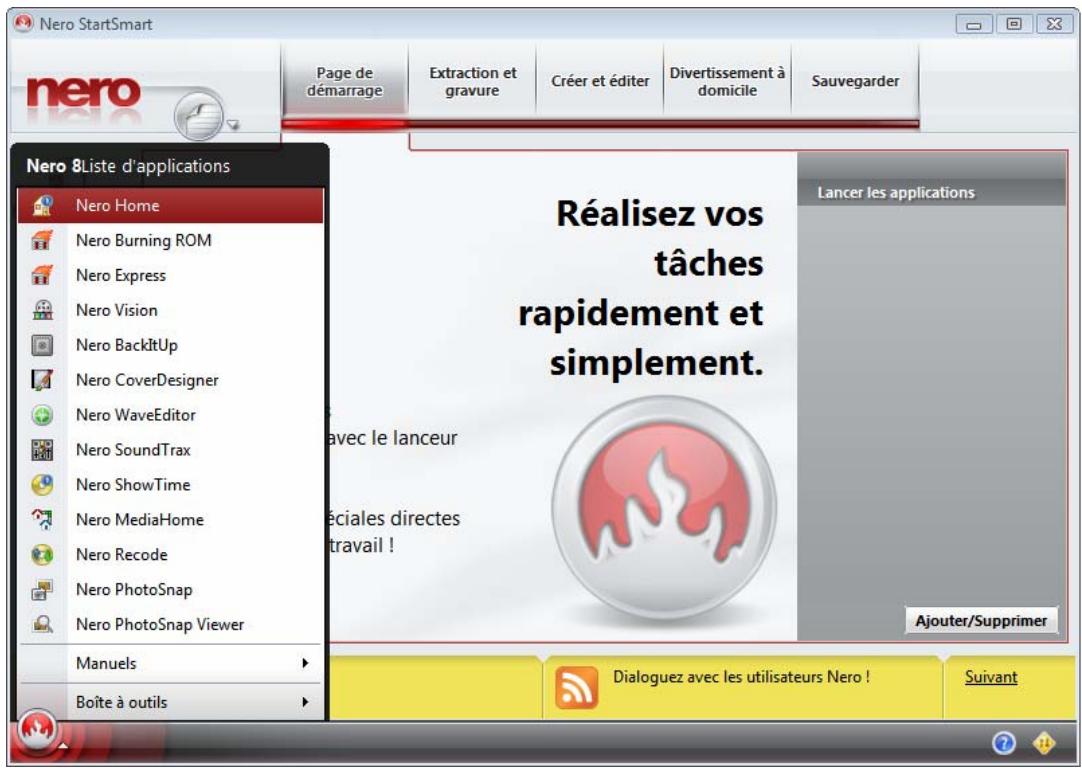
Task: Choose Nero BackItUp menu entry
Action: pos(170,345)
